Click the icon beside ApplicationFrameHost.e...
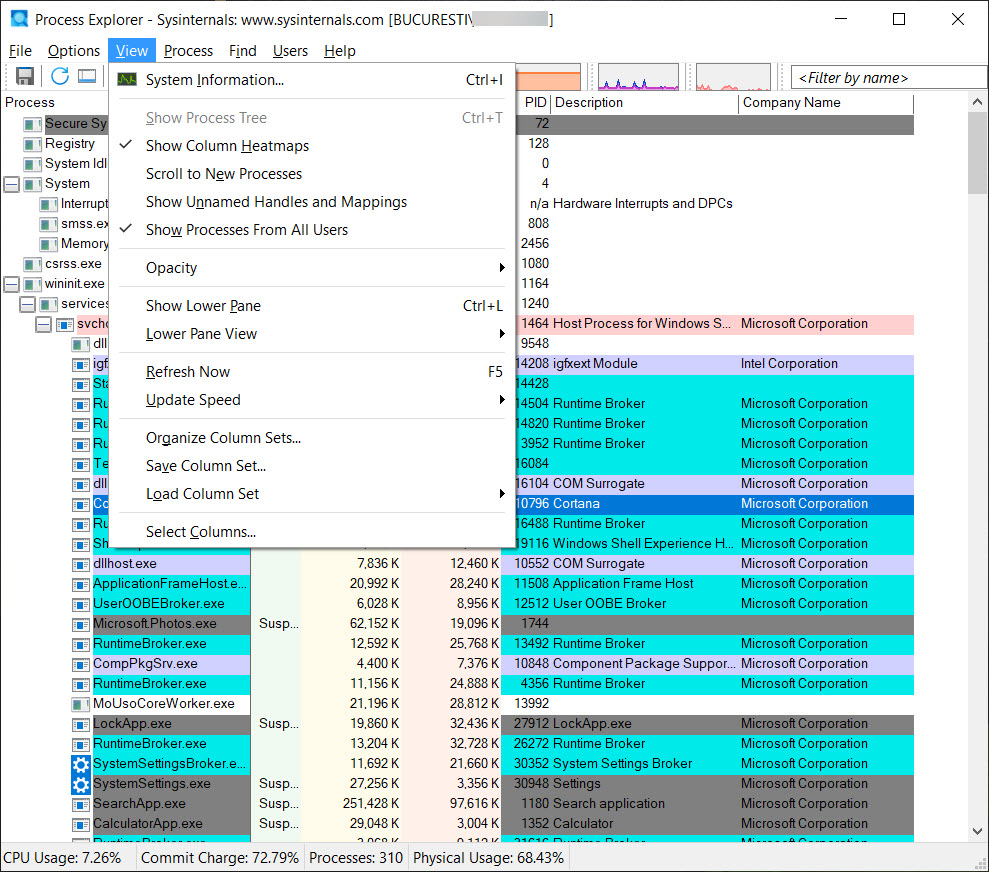Image resolution: width=989 pixels, height=872 pixels. 81,584
